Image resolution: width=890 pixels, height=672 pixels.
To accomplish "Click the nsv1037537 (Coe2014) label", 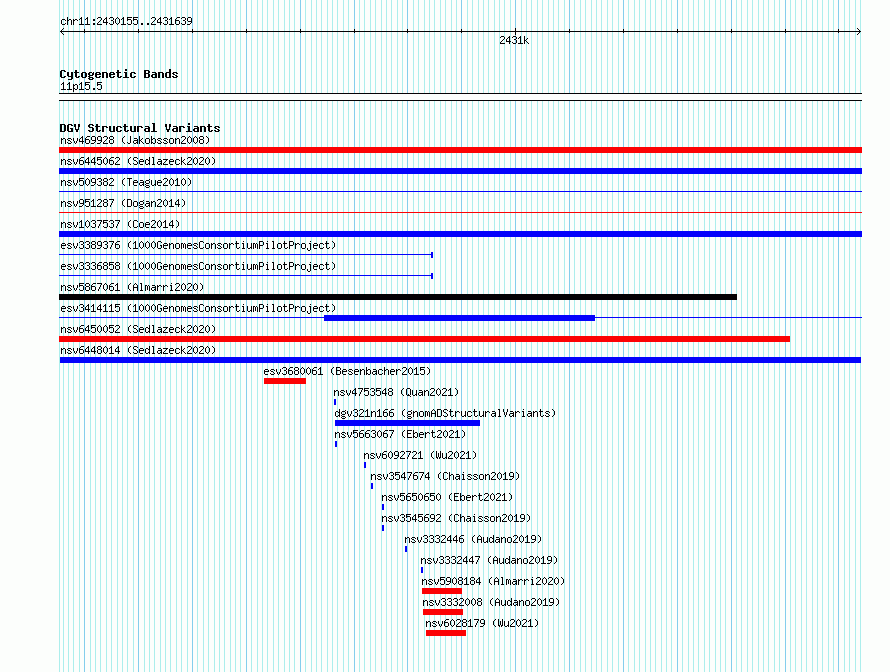I will coord(120,224).
